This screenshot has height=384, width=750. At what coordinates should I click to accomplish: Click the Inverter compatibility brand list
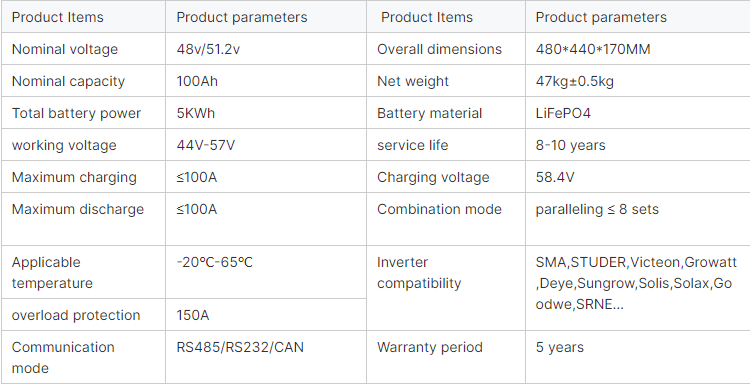click(636, 283)
